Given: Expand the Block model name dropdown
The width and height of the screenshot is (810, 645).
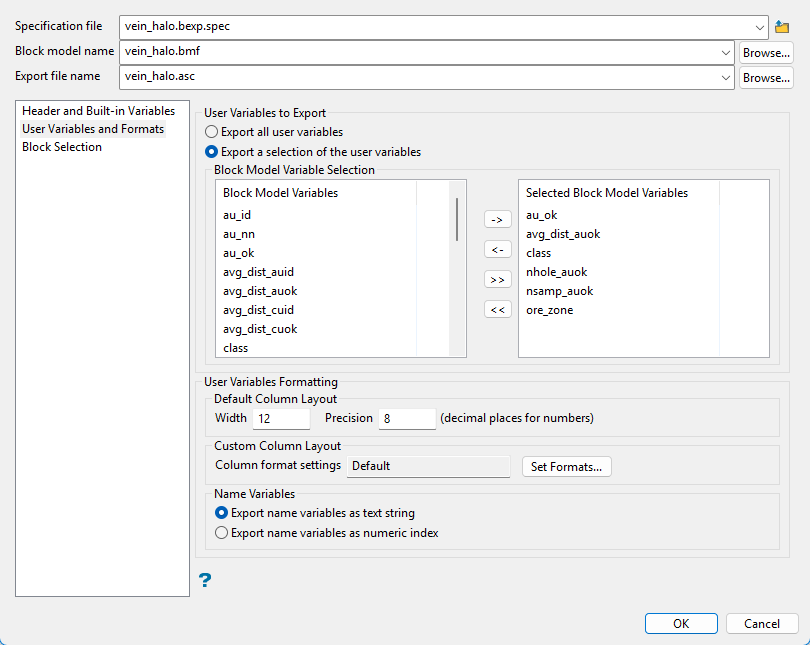Looking at the screenshot, I should tap(725, 52).
